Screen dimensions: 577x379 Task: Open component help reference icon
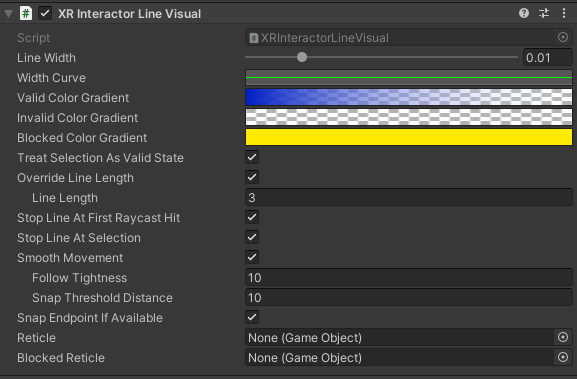524,14
